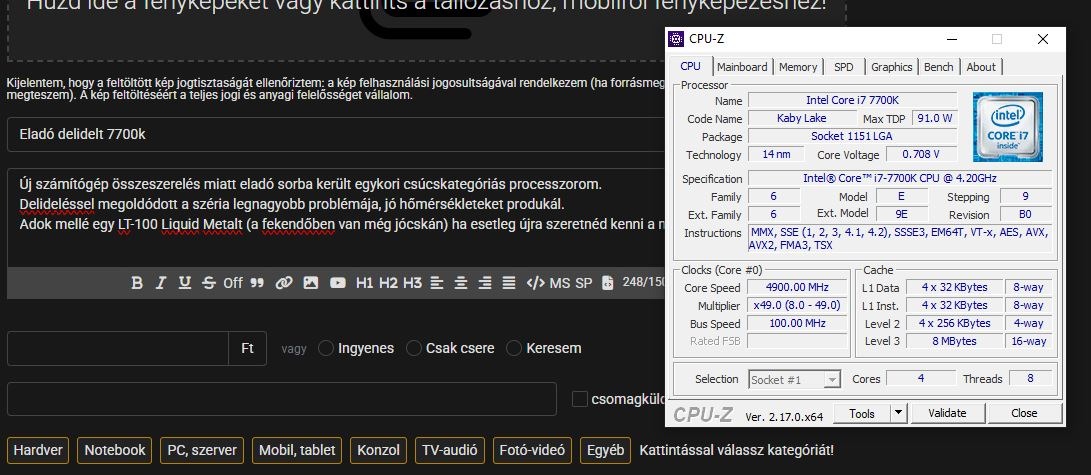Justify the text

click(509, 283)
